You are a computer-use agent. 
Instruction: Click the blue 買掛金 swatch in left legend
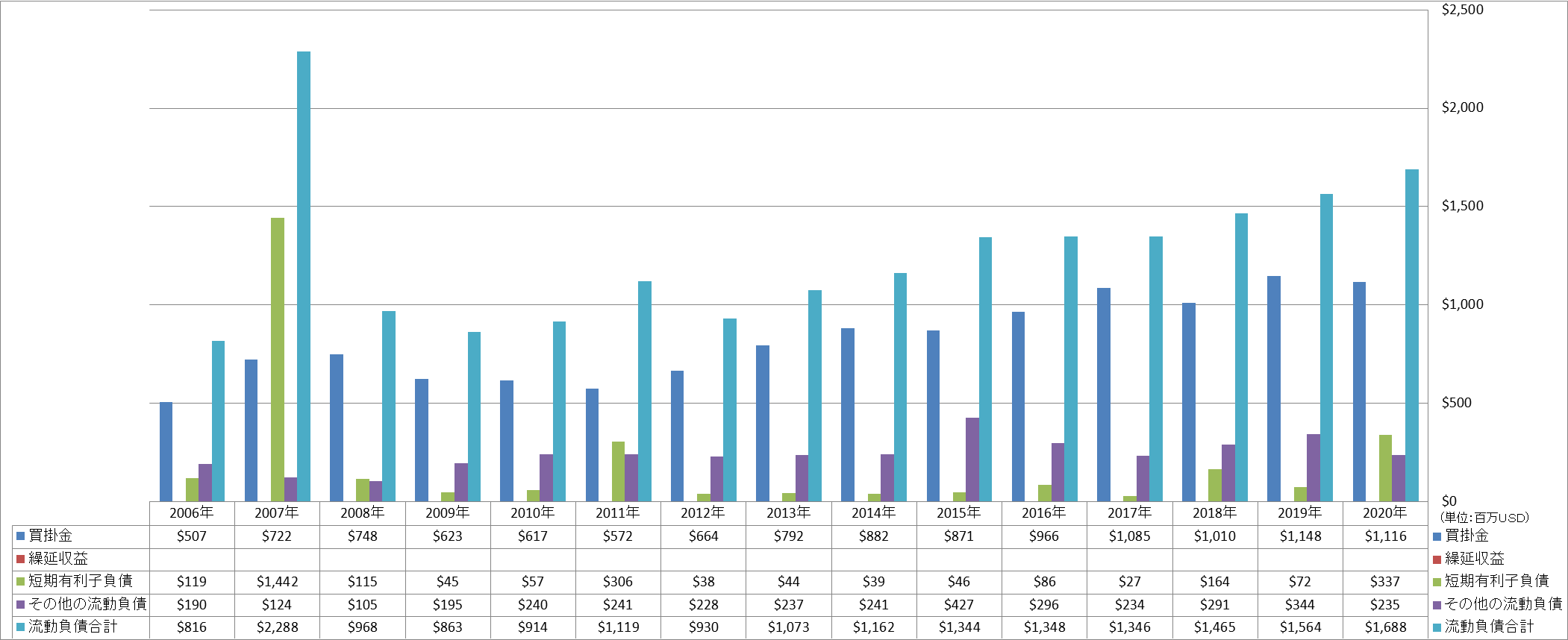[21, 536]
